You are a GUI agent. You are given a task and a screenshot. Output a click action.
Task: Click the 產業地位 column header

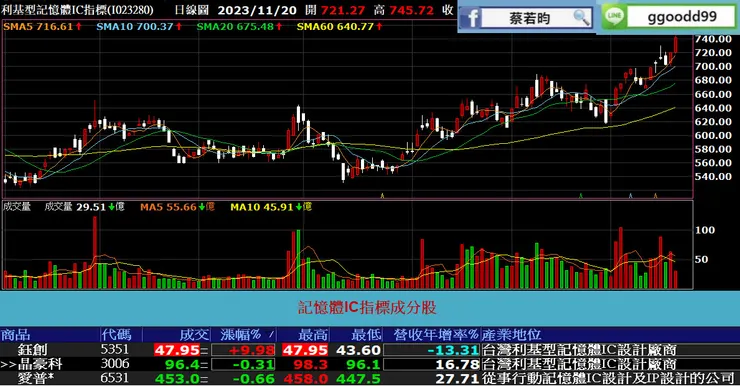click(512, 335)
